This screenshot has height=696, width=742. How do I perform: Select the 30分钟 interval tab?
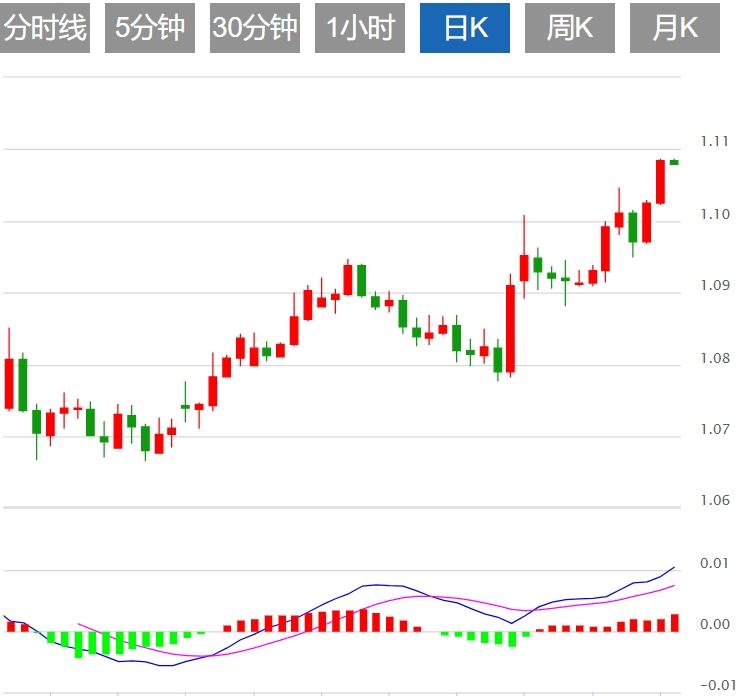coord(255,28)
